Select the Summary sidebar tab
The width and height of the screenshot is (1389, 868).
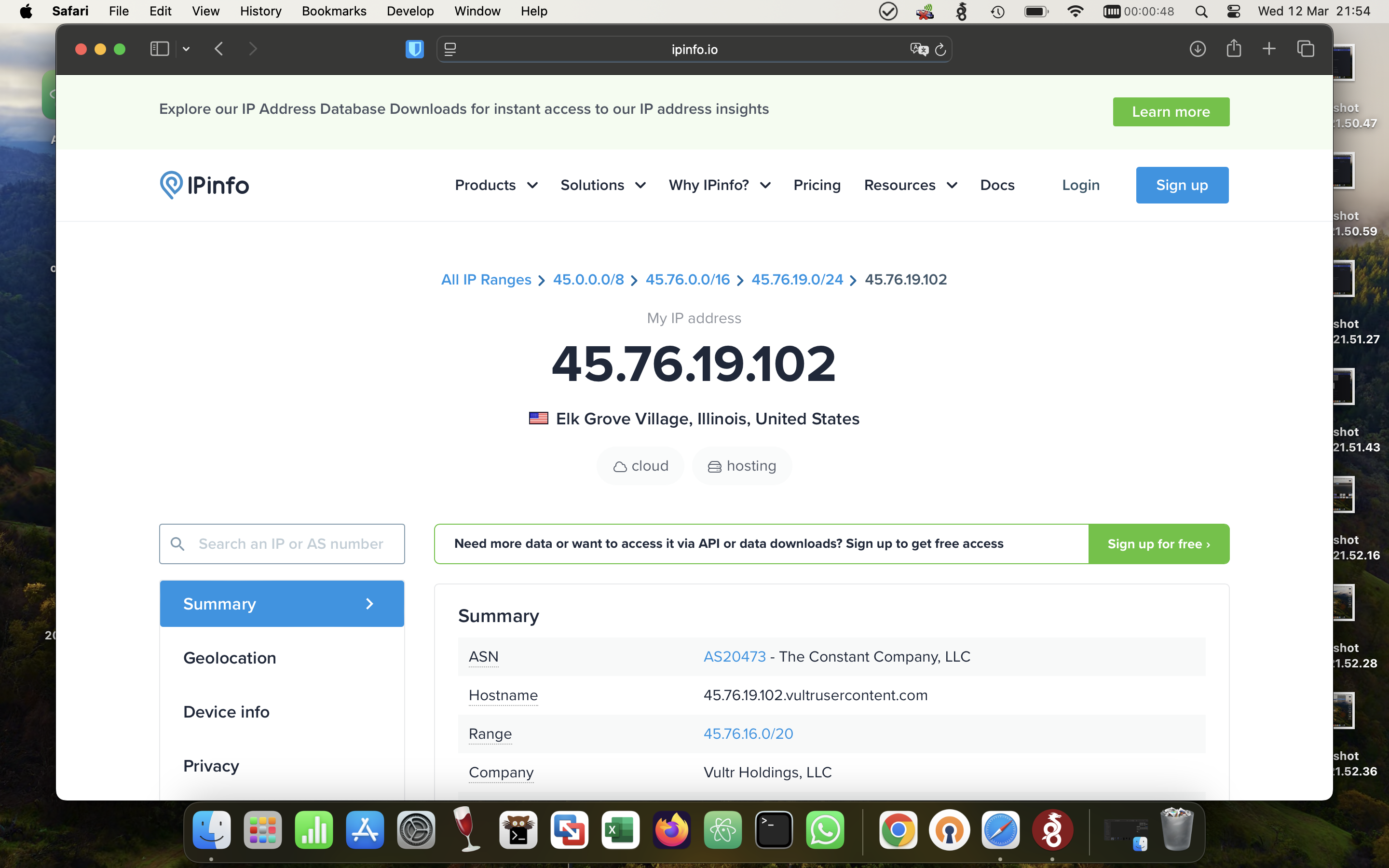point(282,603)
